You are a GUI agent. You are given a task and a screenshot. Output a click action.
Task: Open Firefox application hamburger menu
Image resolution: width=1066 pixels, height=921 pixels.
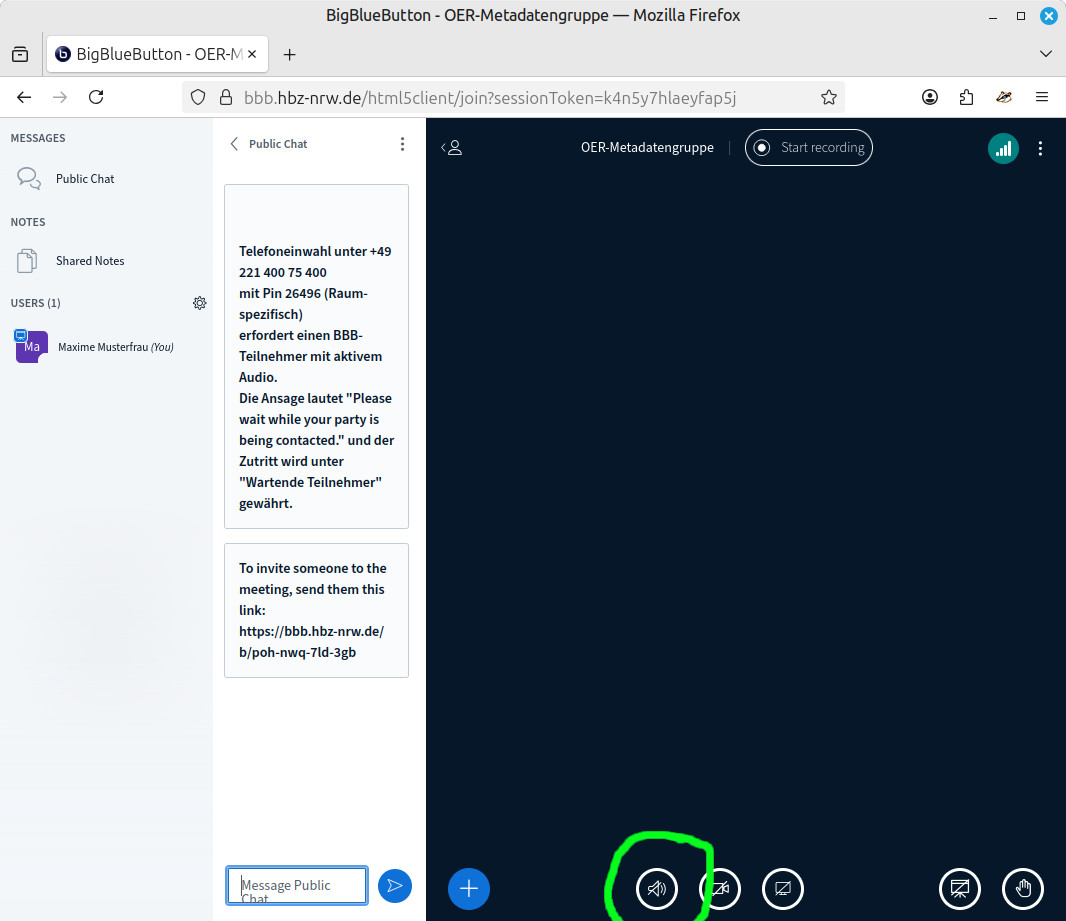pos(1042,97)
